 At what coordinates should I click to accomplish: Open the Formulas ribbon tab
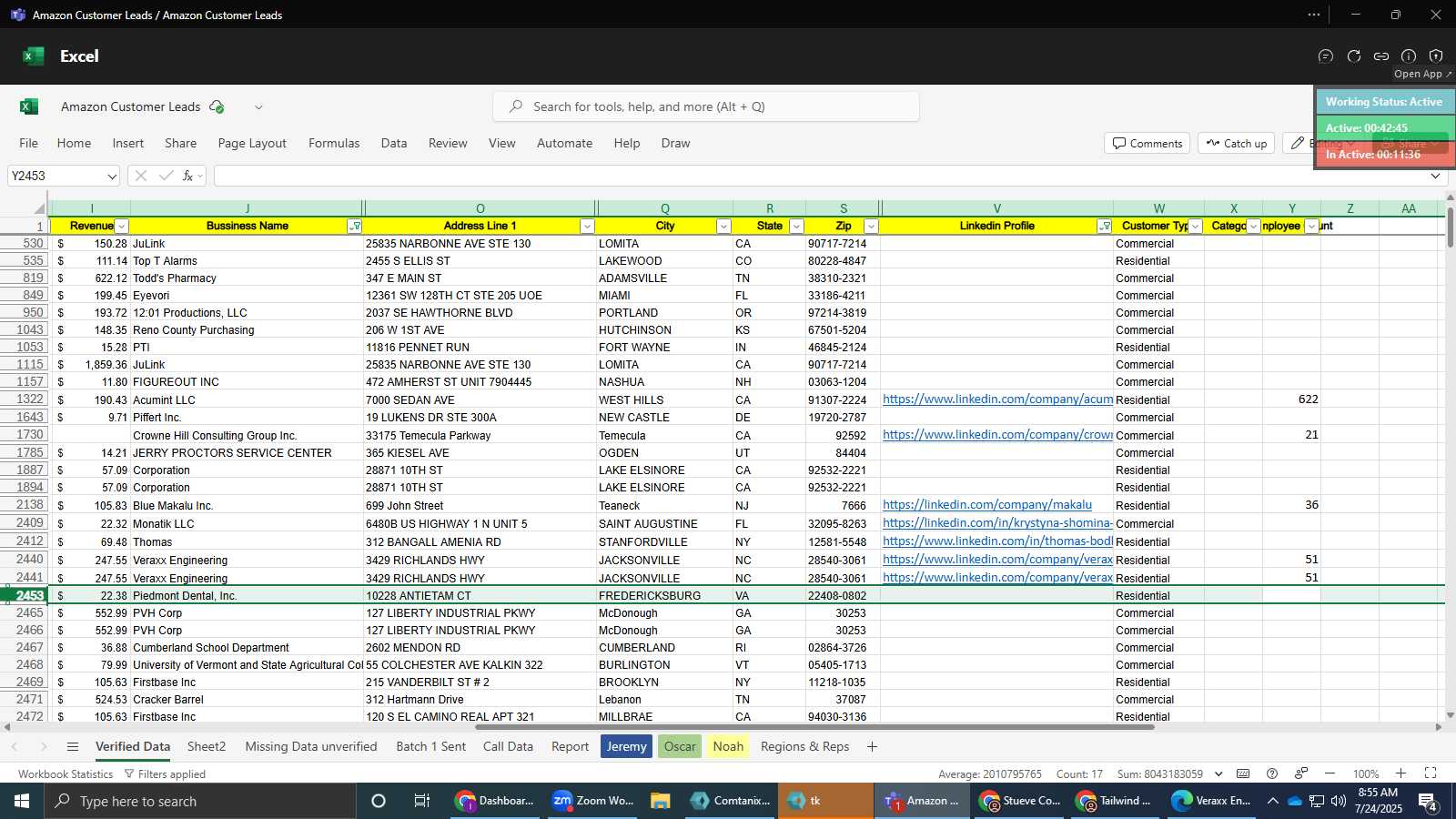click(334, 143)
